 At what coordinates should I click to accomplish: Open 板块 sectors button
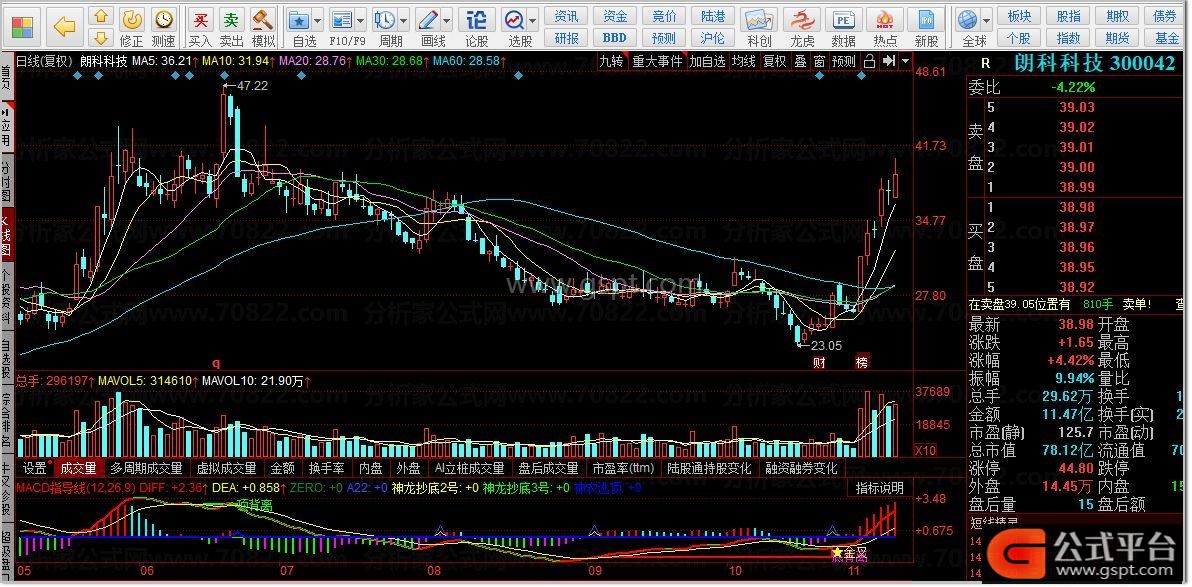tap(1019, 16)
